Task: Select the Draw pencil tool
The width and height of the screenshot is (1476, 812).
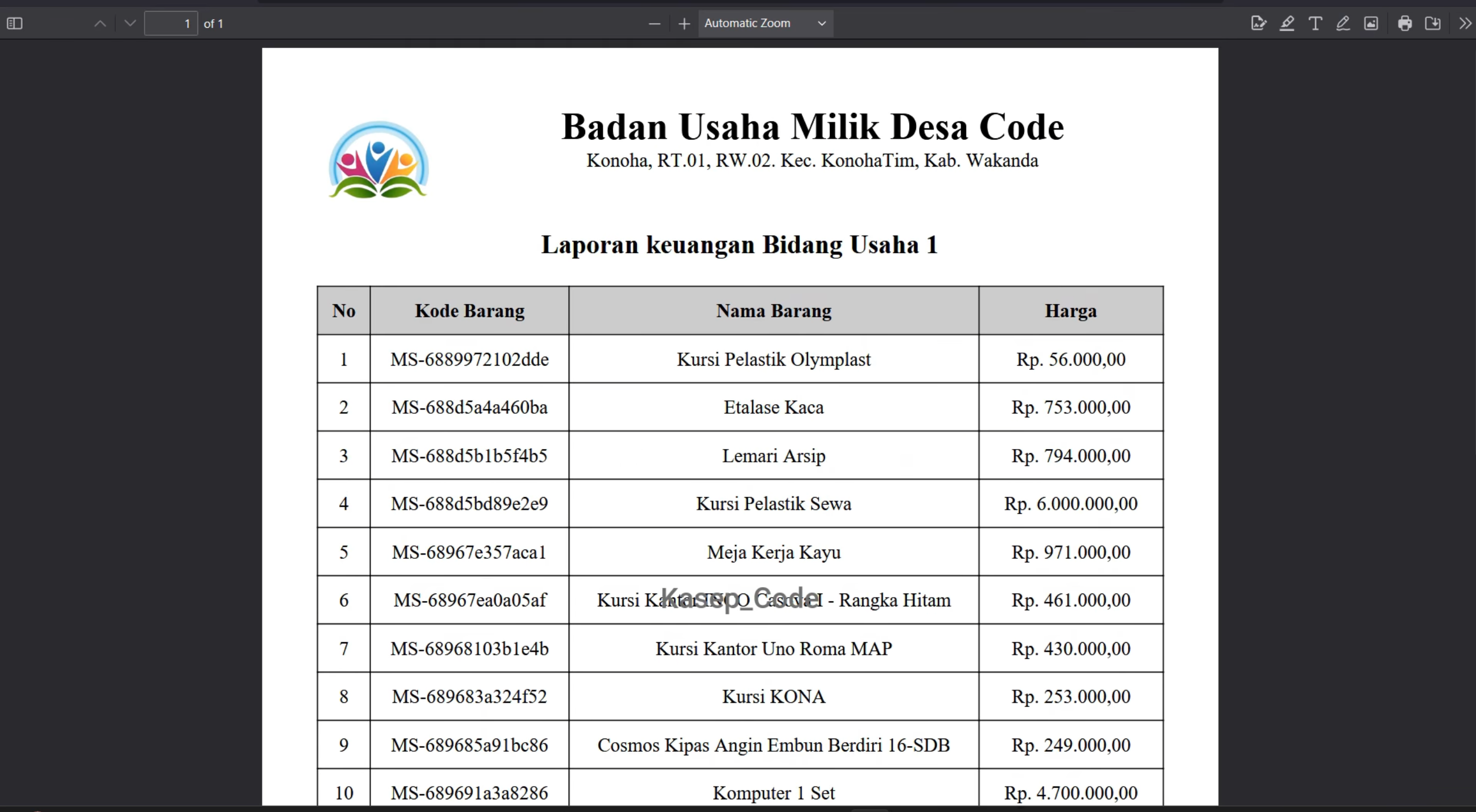Action: (x=1343, y=24)
